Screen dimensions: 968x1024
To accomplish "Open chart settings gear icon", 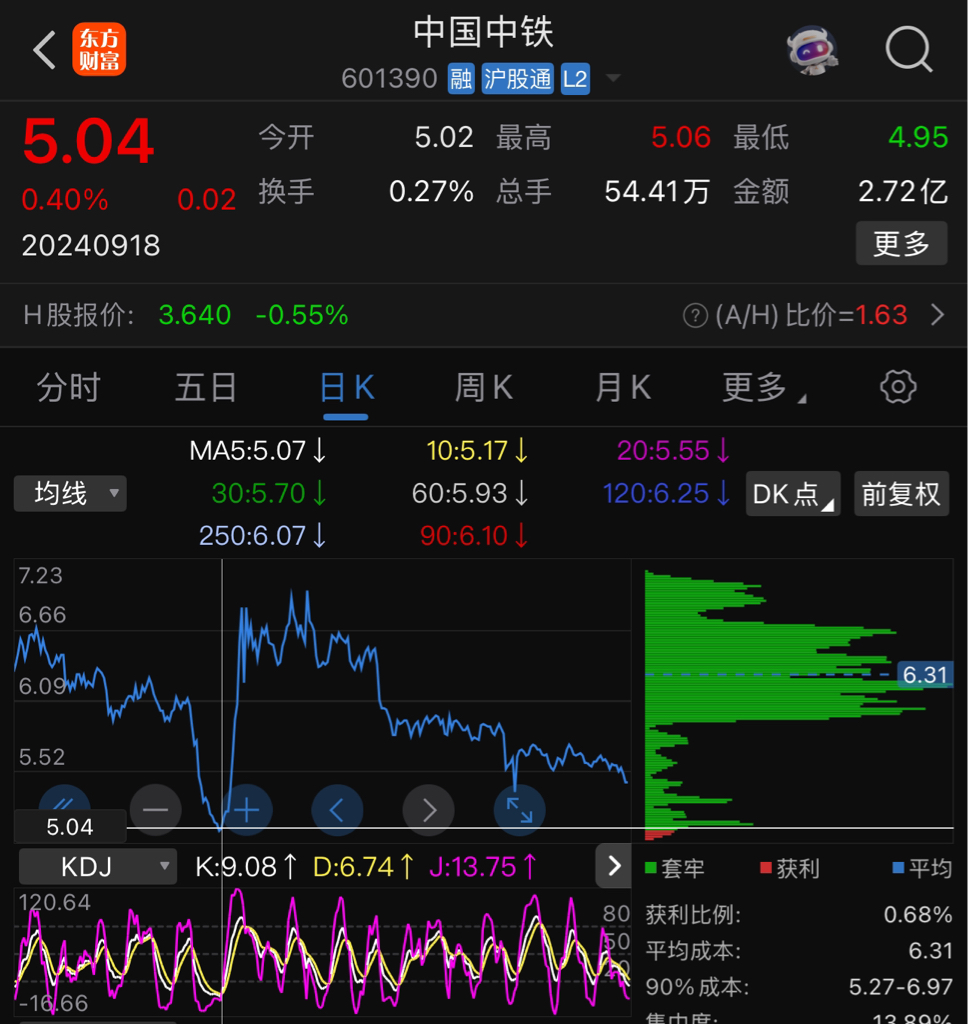I will pyautogui.click(x=898, y=387).
